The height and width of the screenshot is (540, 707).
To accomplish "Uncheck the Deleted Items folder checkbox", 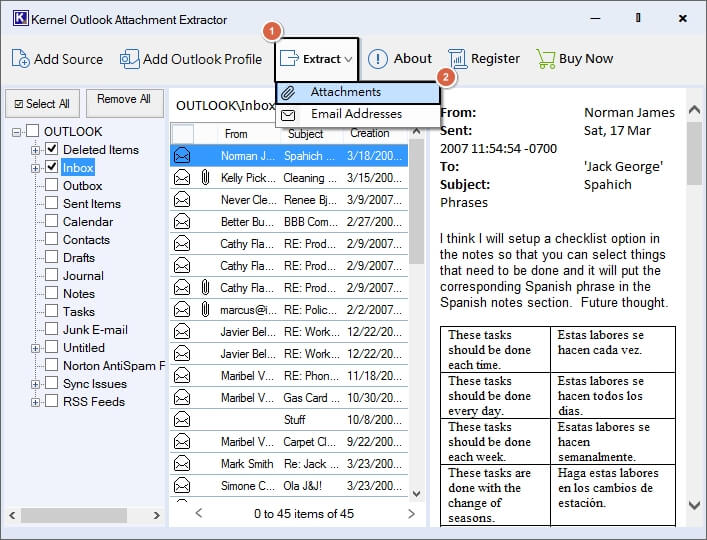I will [52, 149].
